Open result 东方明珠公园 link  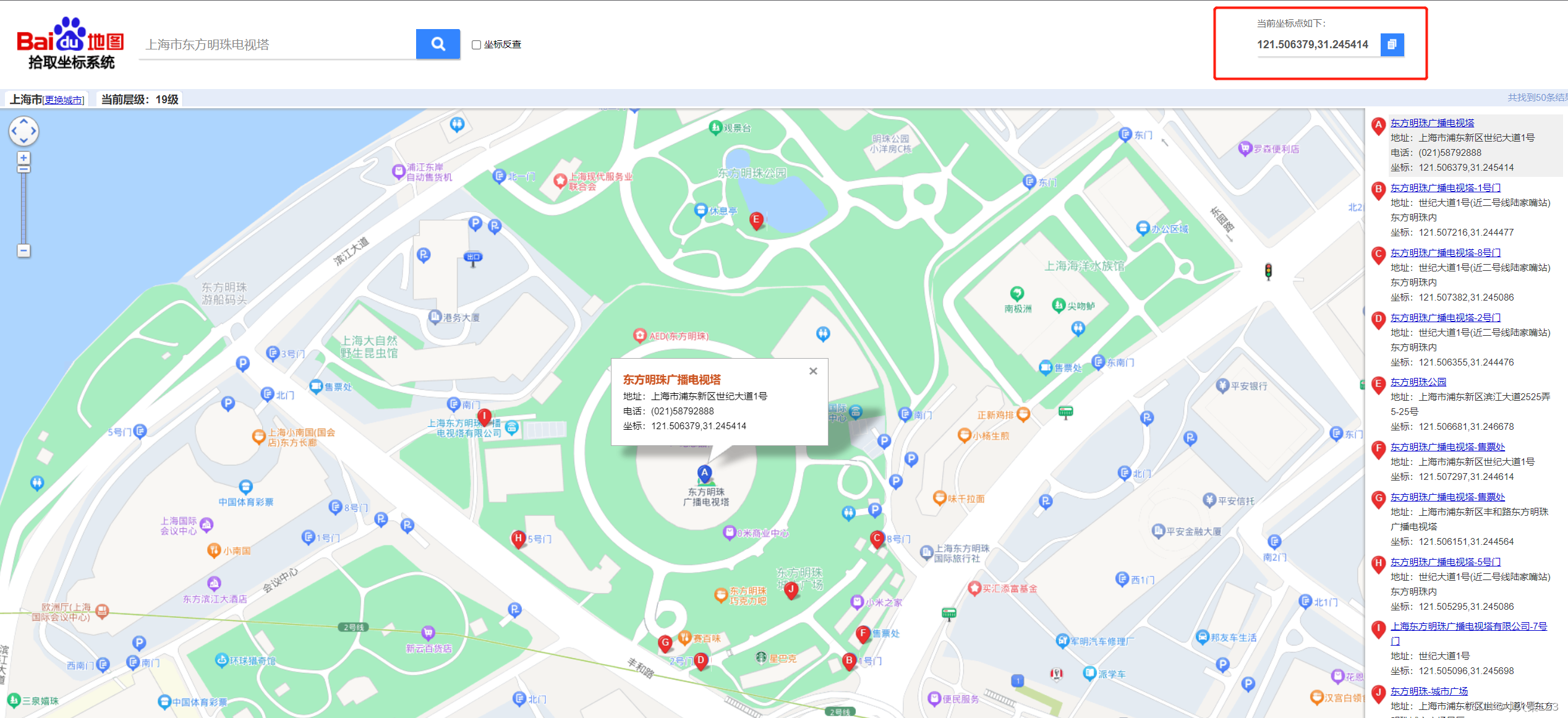point(1418,382)
